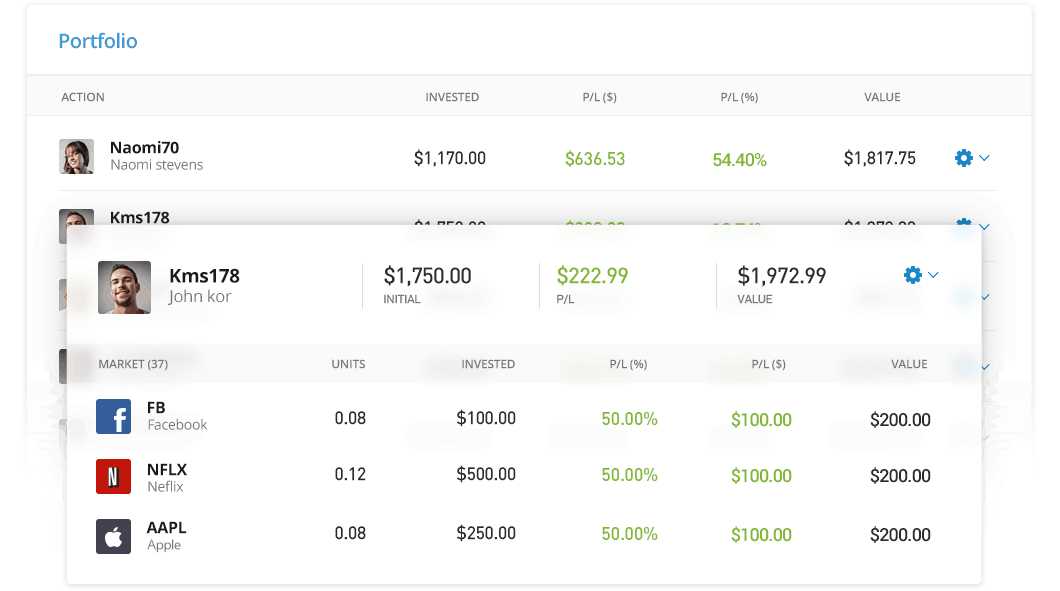Expand the chevron next to Naomi70's gear
Viewport: 1060px width, 591px height.
pyautogui.click(x=985, y=158)
